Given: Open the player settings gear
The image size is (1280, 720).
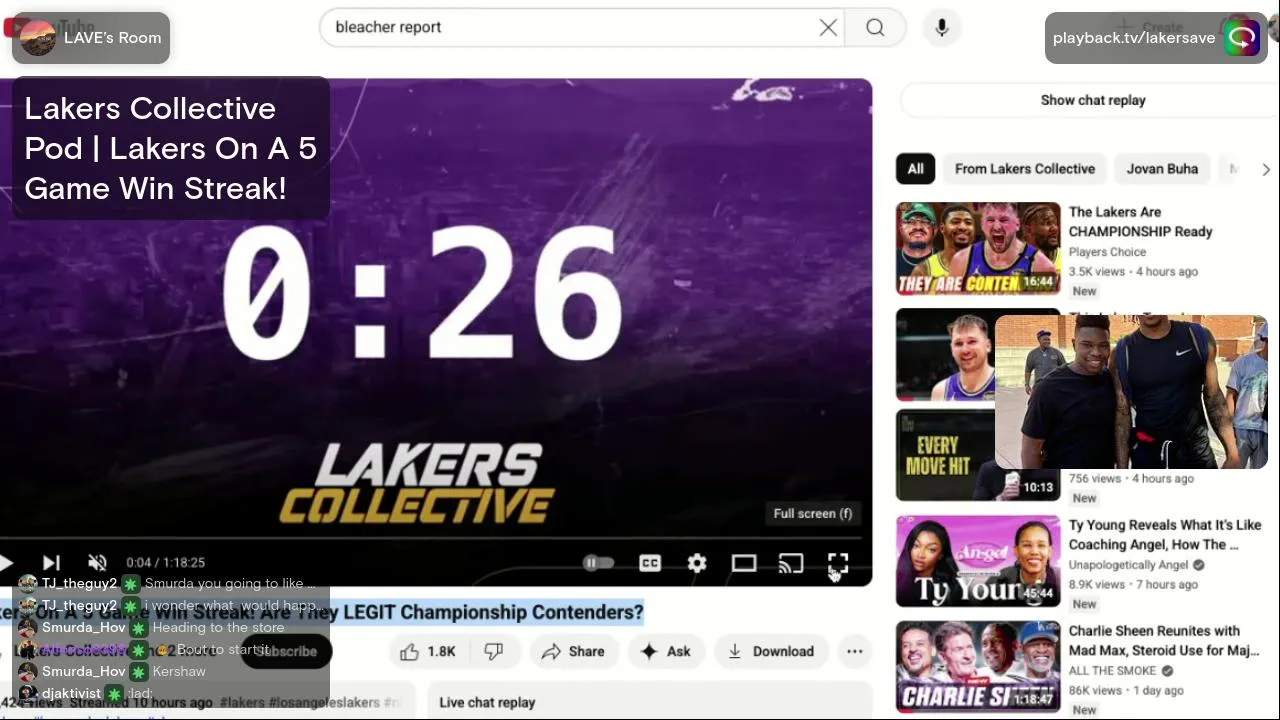Looking at the screenshot, I should [697, 563].
